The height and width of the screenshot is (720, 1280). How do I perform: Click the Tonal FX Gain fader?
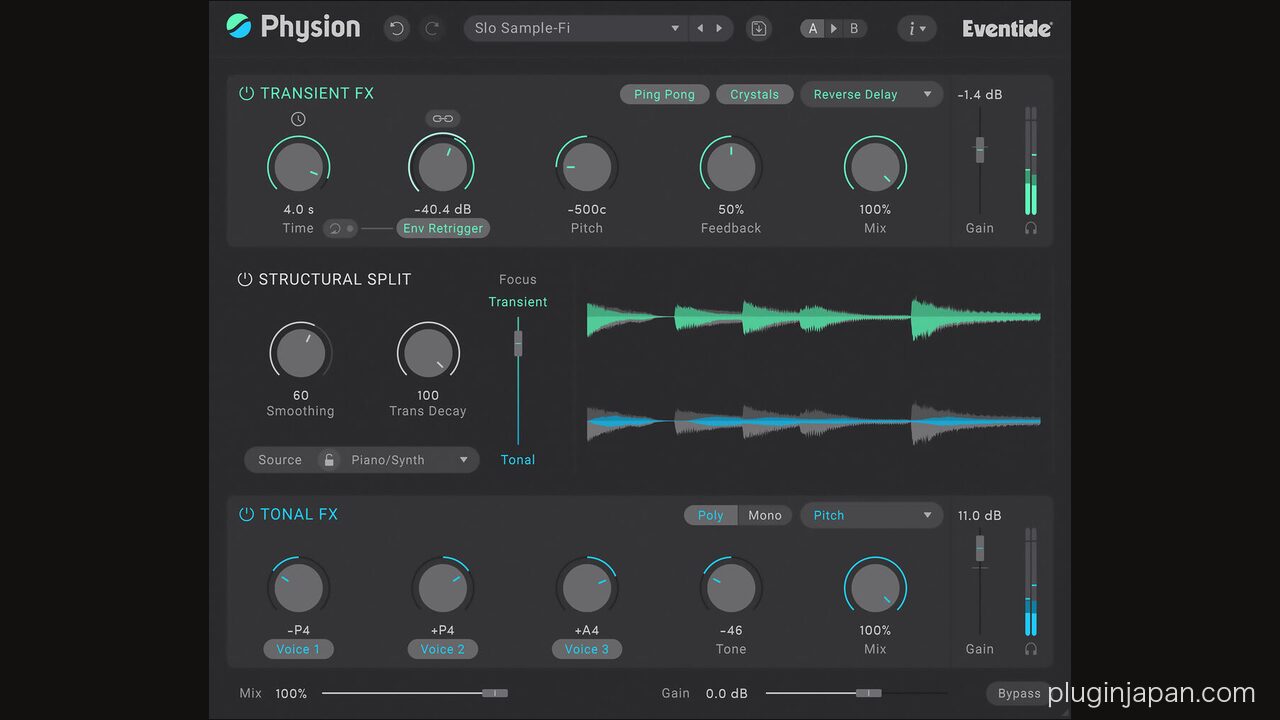coord(980,548)
